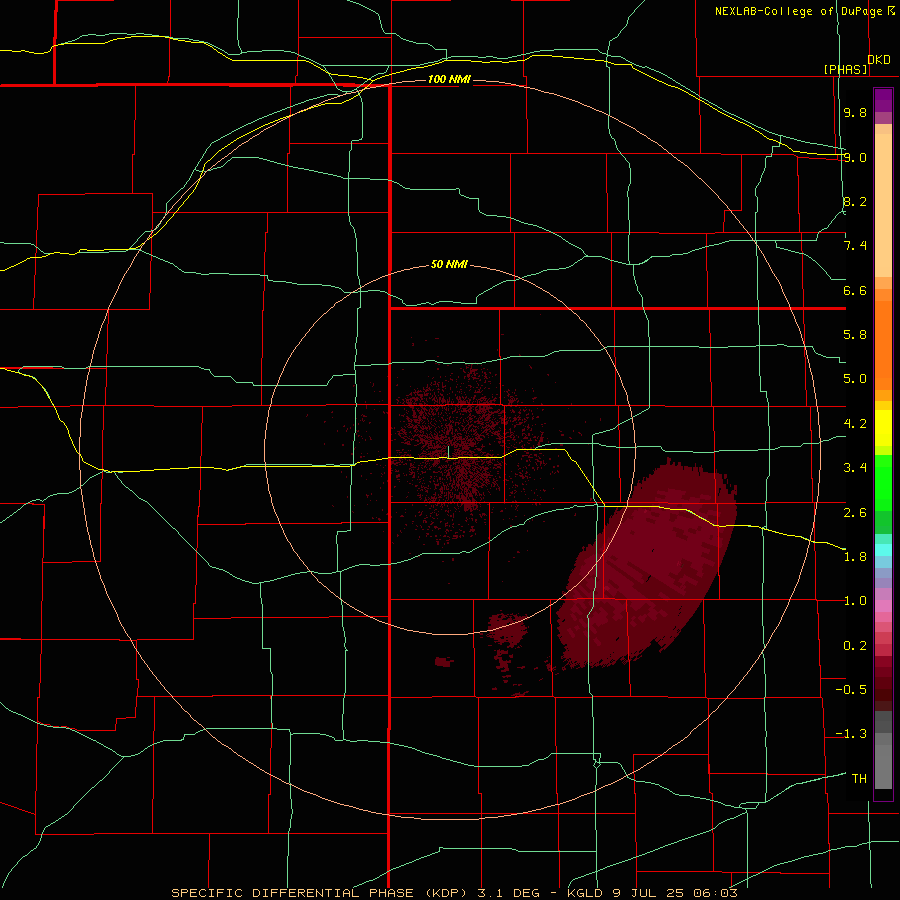Click the 9.8 value on color scale
Image resolution: width=900 pixels, height=900 pixels.
click(855, 112)
